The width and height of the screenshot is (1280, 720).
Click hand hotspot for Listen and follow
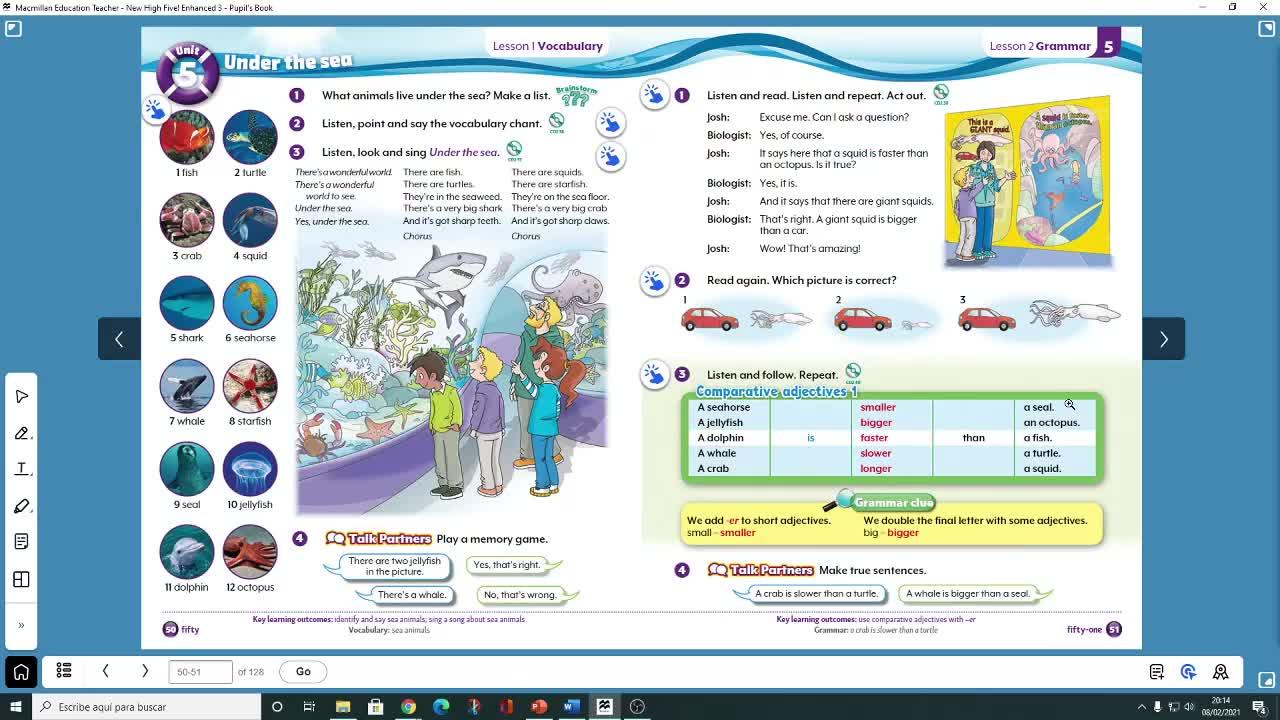coord(654,375)
